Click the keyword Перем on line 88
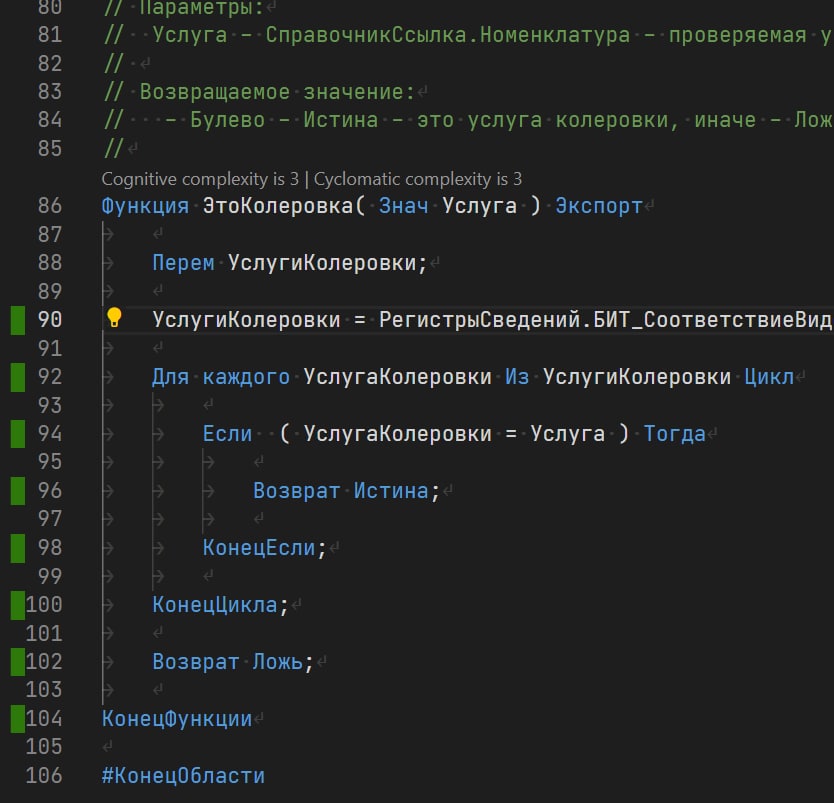834x803 pixels. pos(183,263)
